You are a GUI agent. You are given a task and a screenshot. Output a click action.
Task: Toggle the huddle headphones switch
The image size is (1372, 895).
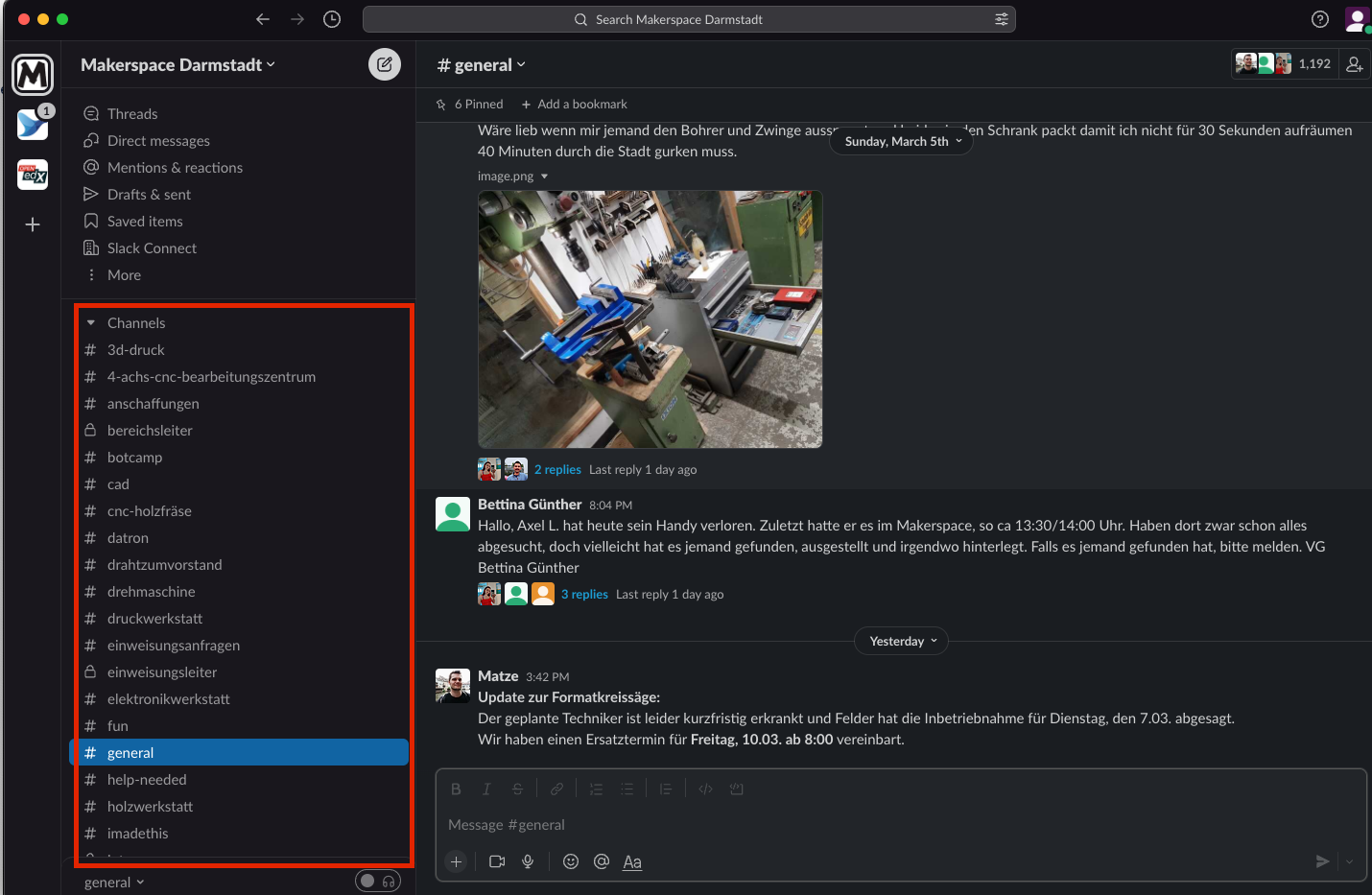coord(378,881)
